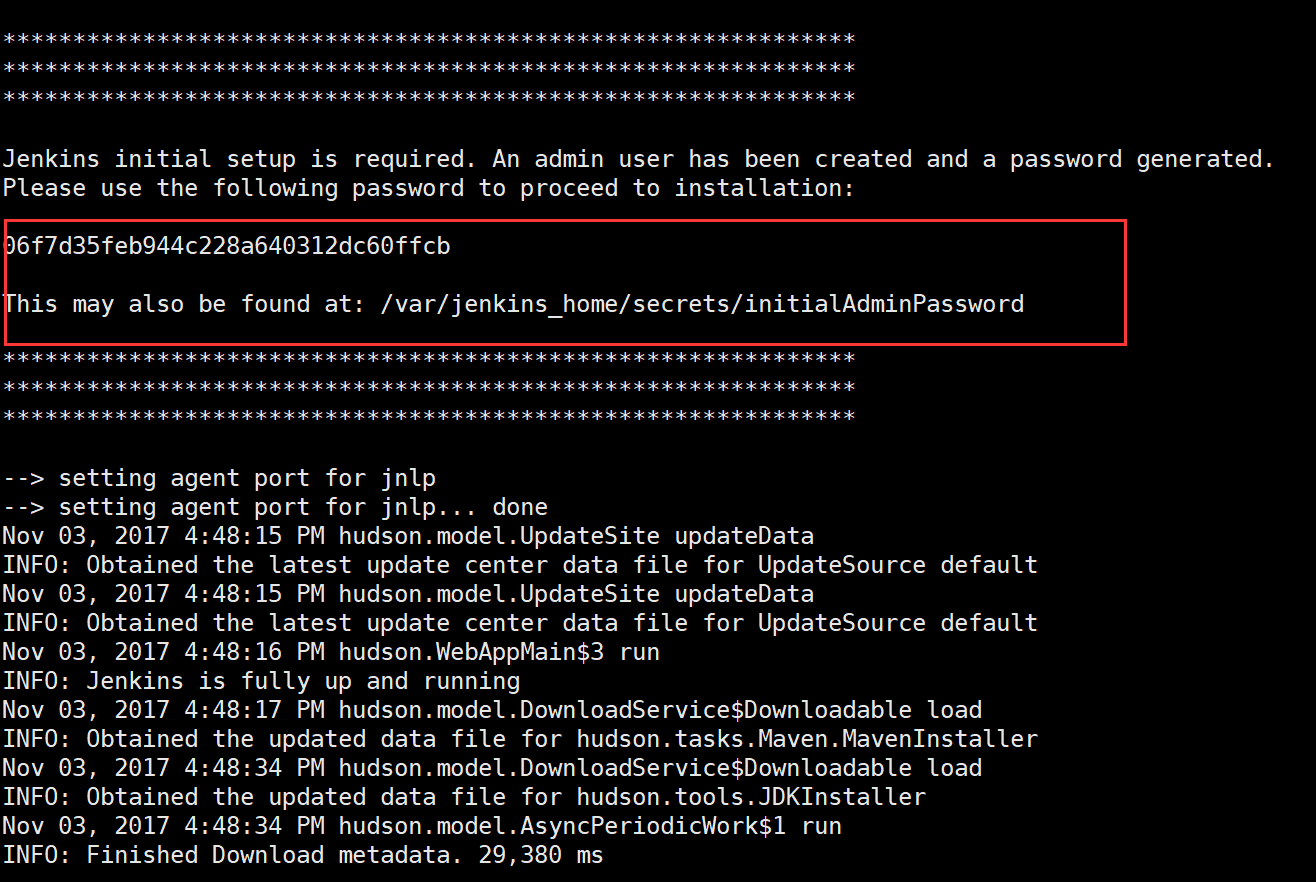The image size is (1316, 882).
Task: Click the hudson.WebAppMain$3 run log entry
Action: coord(499,652)
